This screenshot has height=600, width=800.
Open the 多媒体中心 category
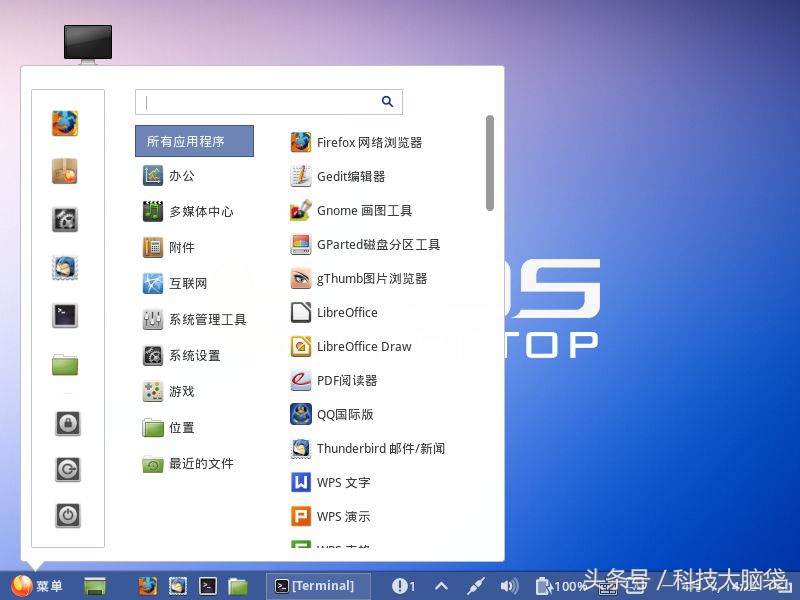[x=188, y=211]
